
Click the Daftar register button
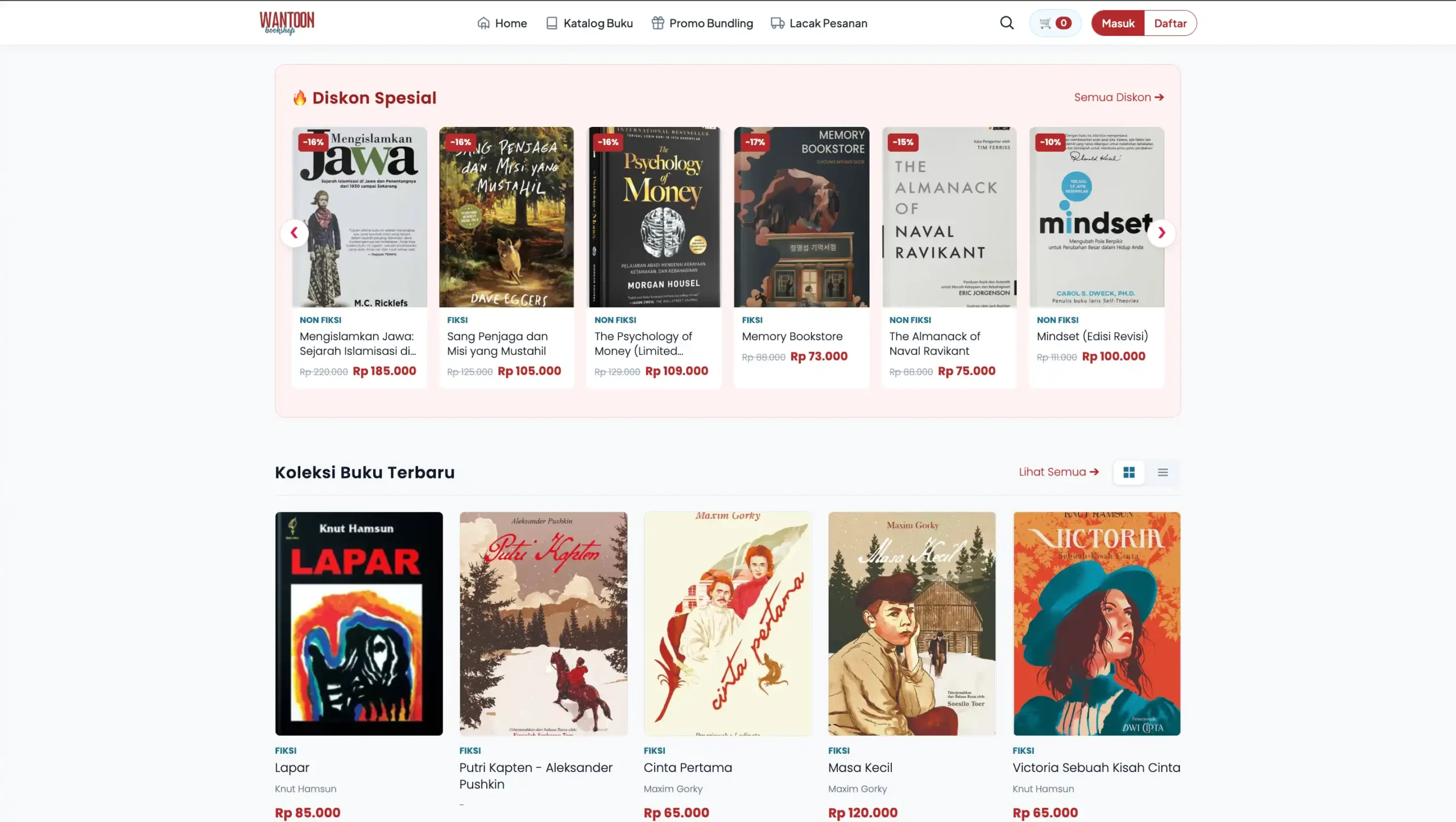[1170, 23]
